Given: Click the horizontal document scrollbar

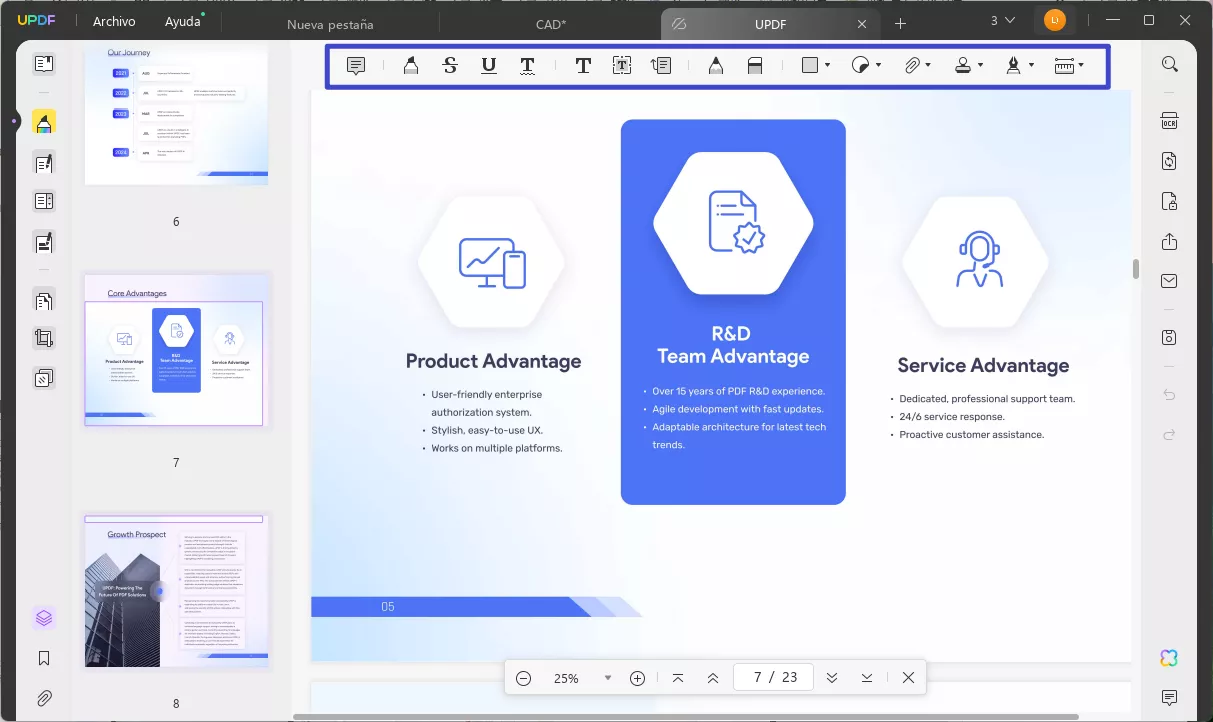Looking at the screenshot, I should [685, 716].
